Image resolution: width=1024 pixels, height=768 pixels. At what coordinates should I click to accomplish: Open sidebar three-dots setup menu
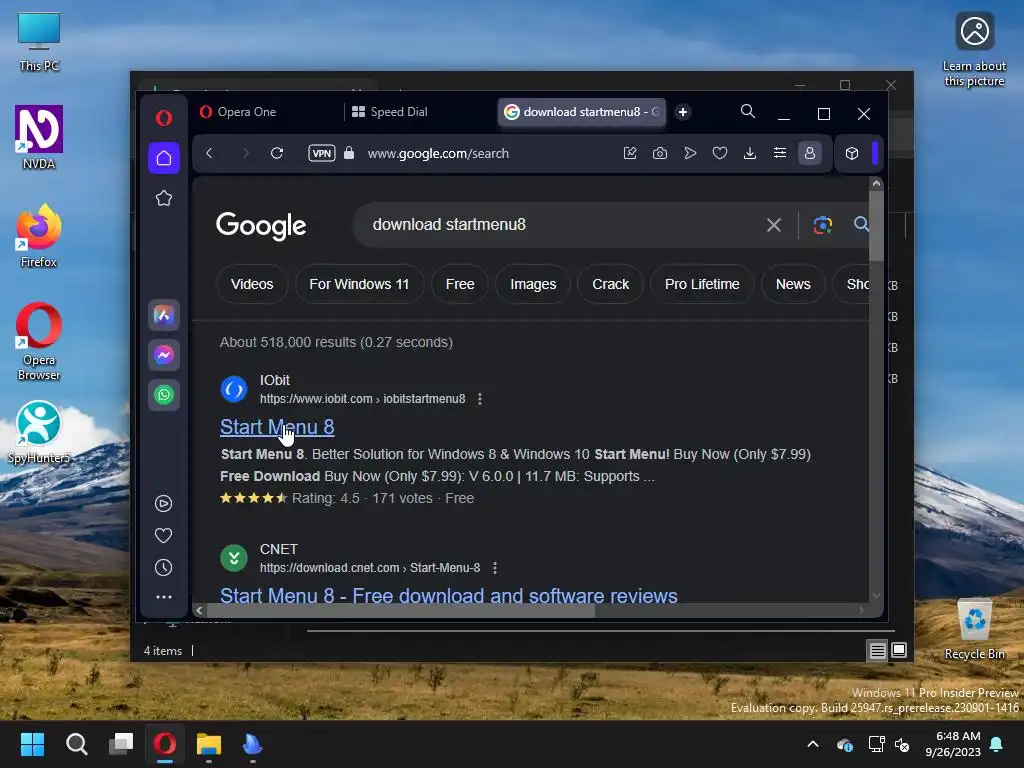[x=163, y=597]
